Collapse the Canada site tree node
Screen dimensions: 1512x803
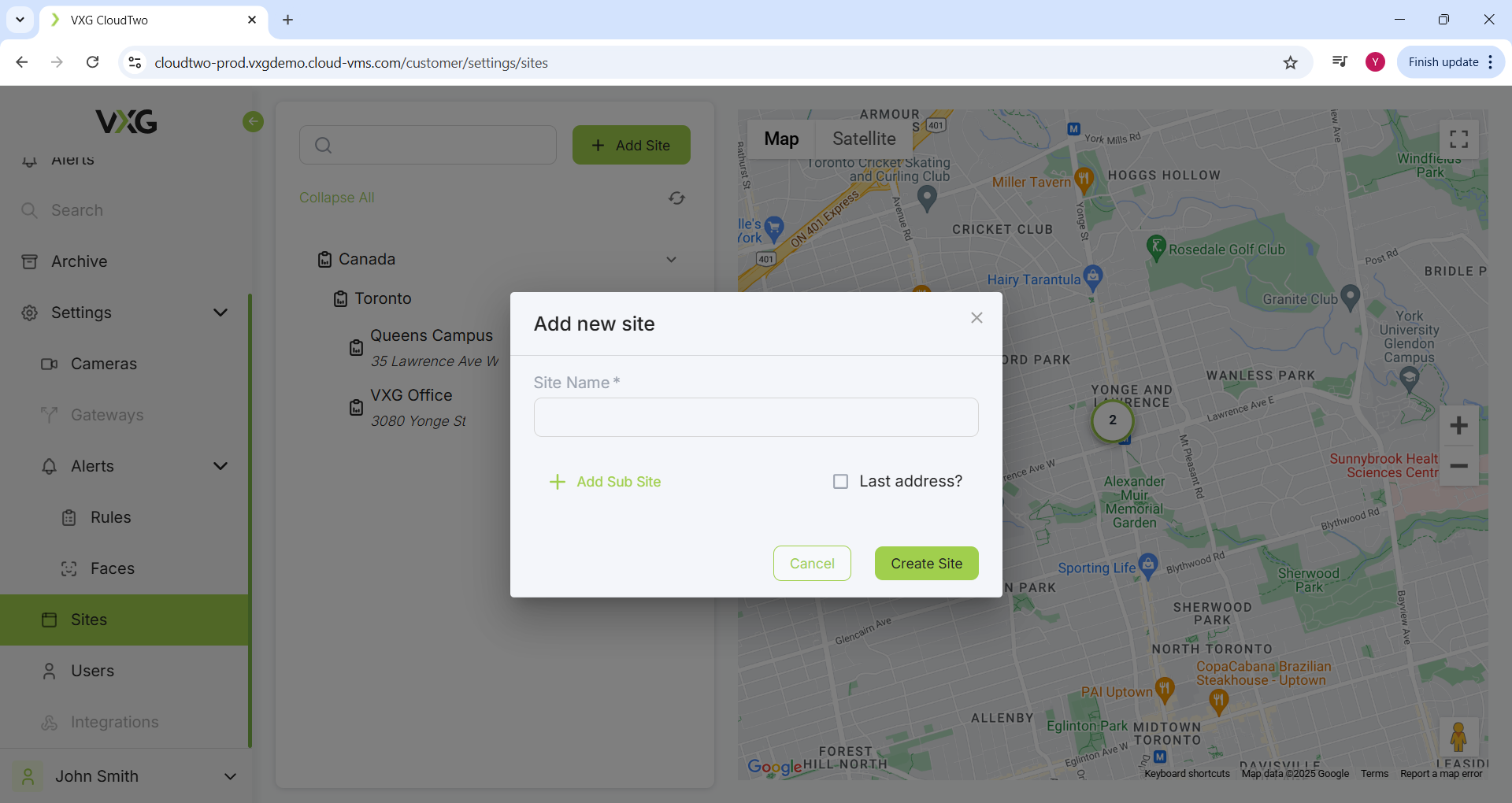(x=671, y=260)
